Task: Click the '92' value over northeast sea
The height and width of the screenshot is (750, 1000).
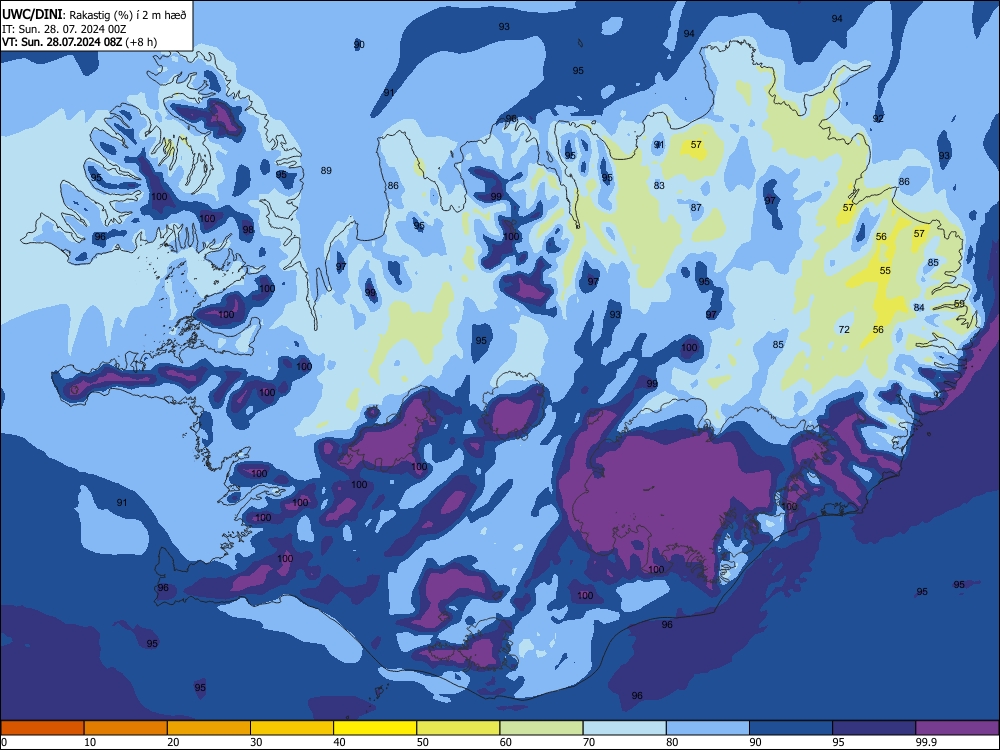Action: point(878,119)
